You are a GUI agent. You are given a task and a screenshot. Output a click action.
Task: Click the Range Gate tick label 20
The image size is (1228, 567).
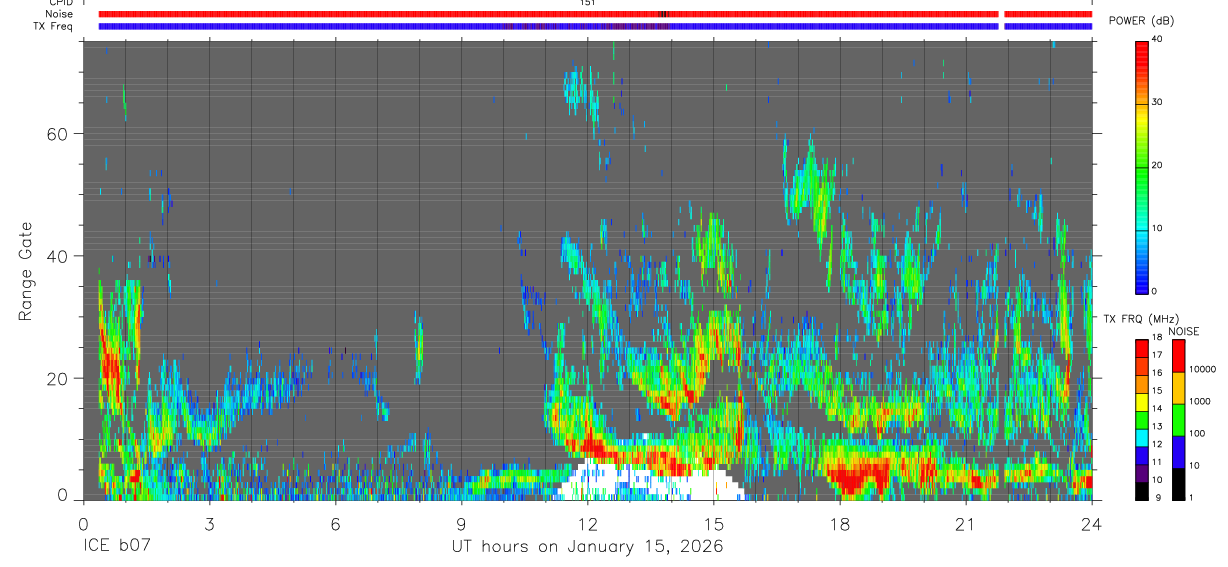pos(56,378)
